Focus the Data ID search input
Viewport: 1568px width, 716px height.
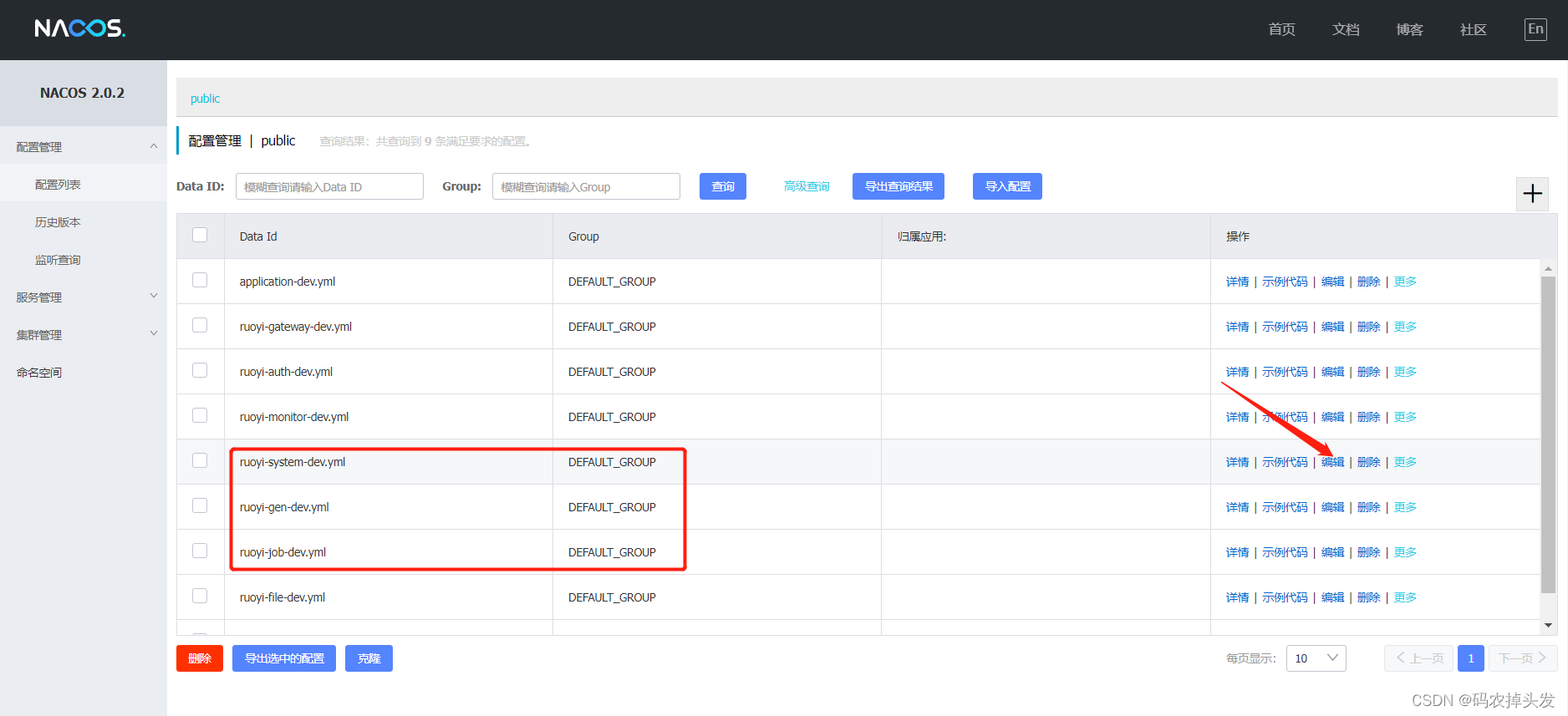point(329,186)
